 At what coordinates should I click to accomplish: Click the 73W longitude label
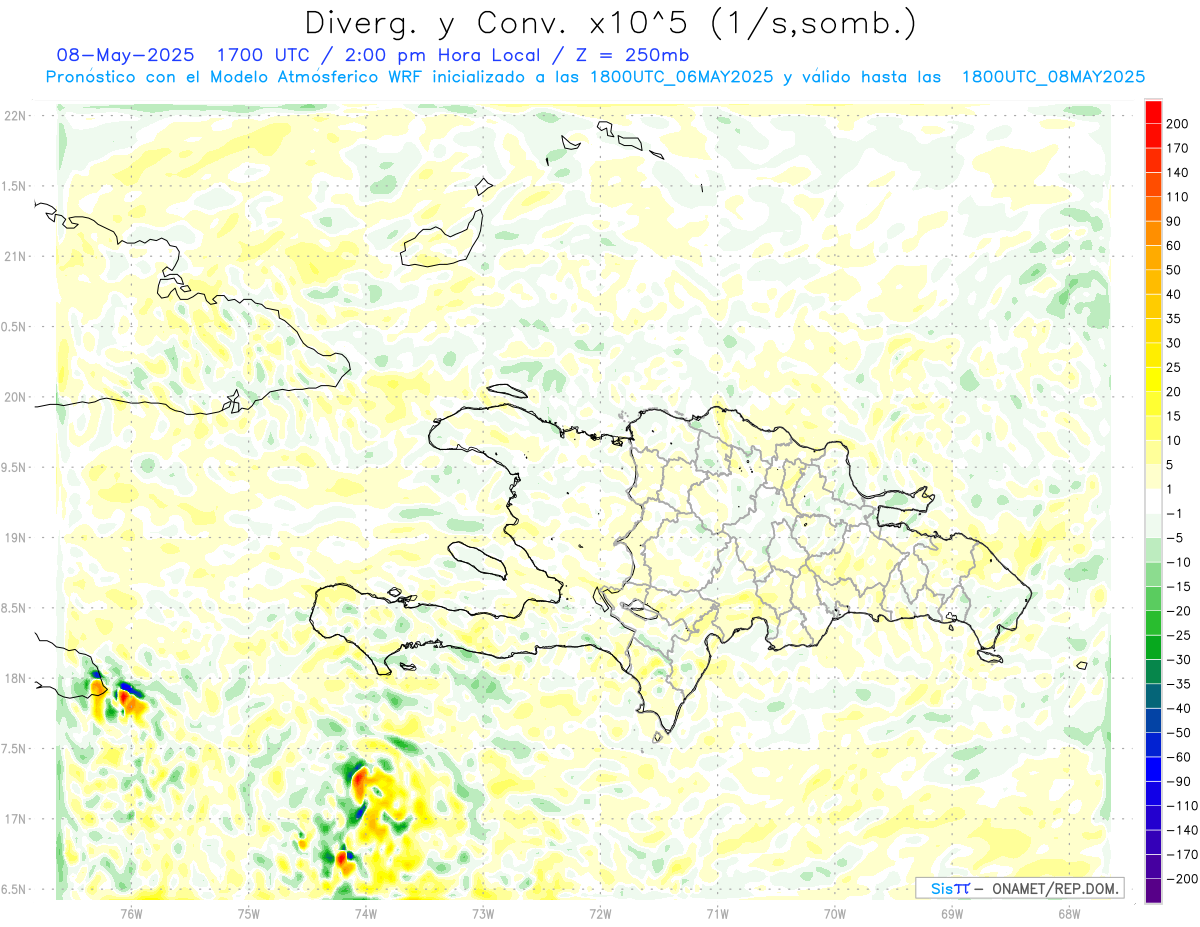point(482,912)
